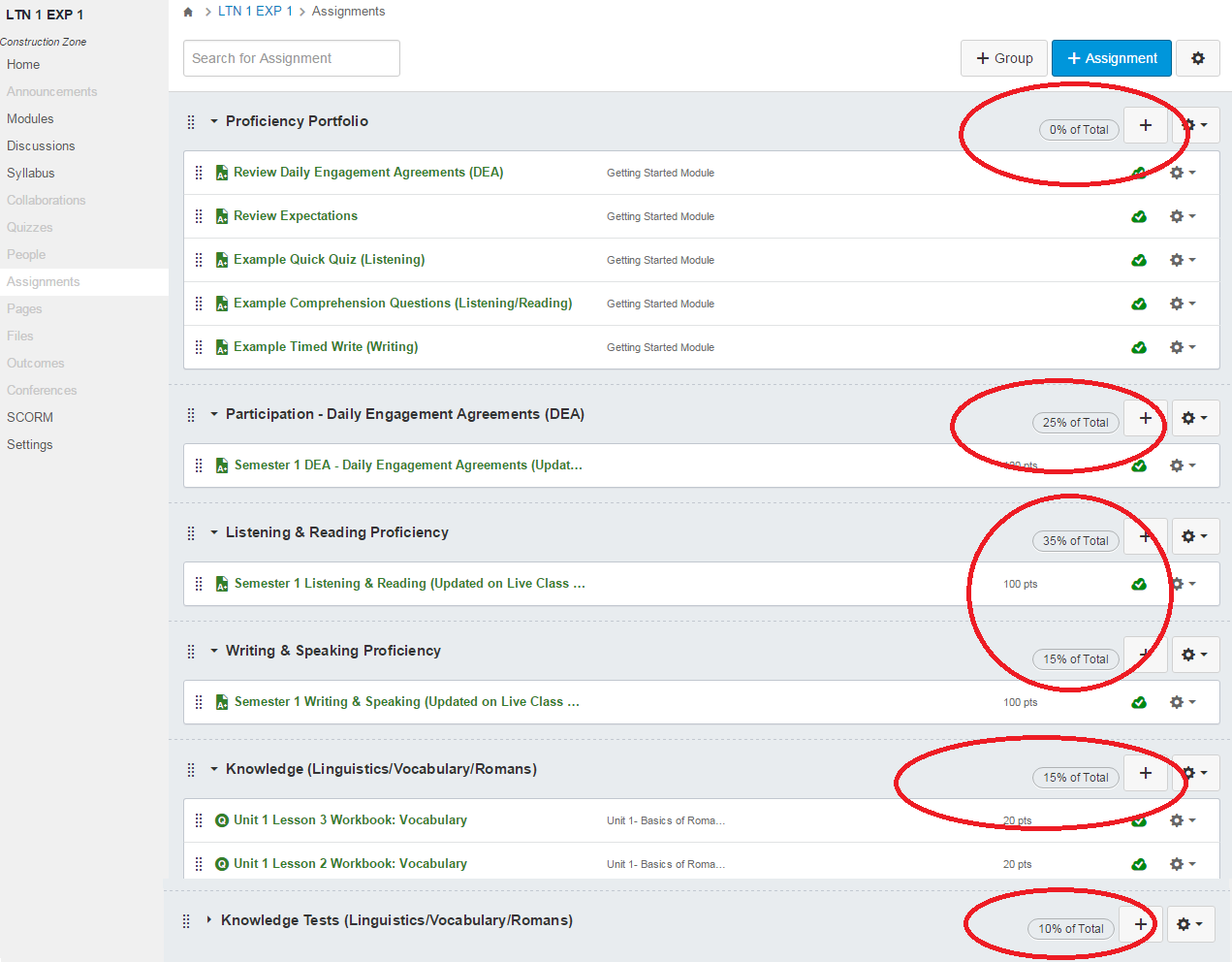Open the Review Daily Engagement Agreements (DEA) assignment
The image size is (1232, 962).
(x=368, y=173)
